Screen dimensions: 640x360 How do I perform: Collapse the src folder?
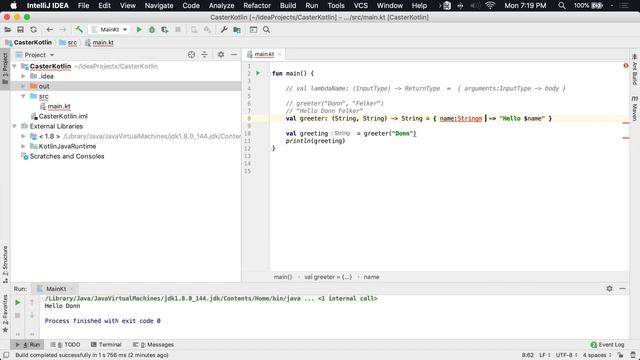23,96
